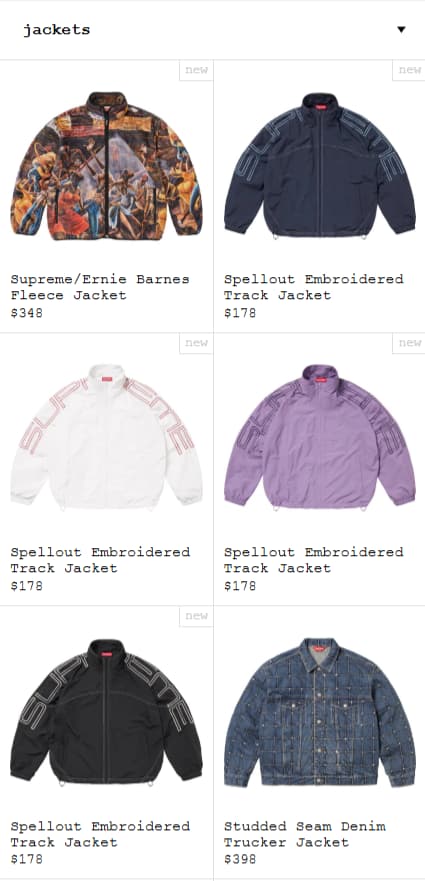Open the Ernie Barnes Fleece Jacket image

point(106,166)
